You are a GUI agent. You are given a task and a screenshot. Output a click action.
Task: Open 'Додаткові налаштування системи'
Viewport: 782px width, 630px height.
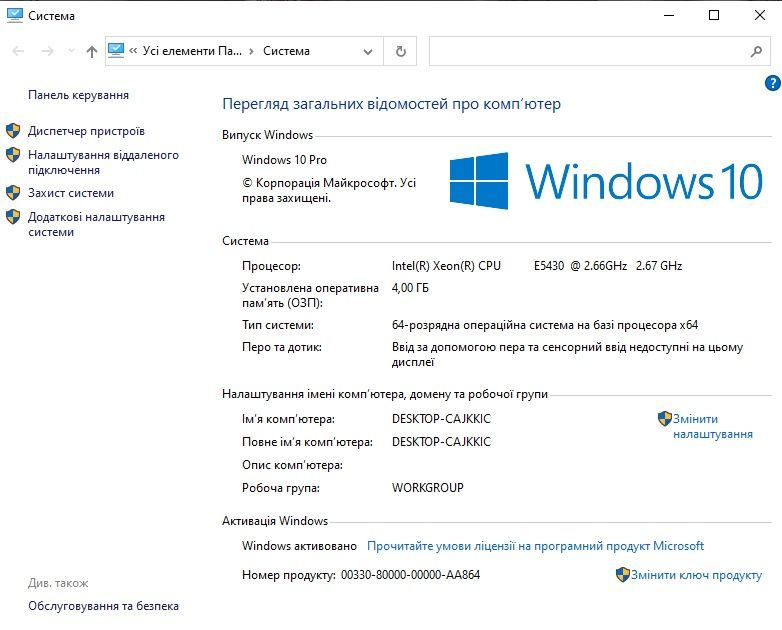coord(96,224)
